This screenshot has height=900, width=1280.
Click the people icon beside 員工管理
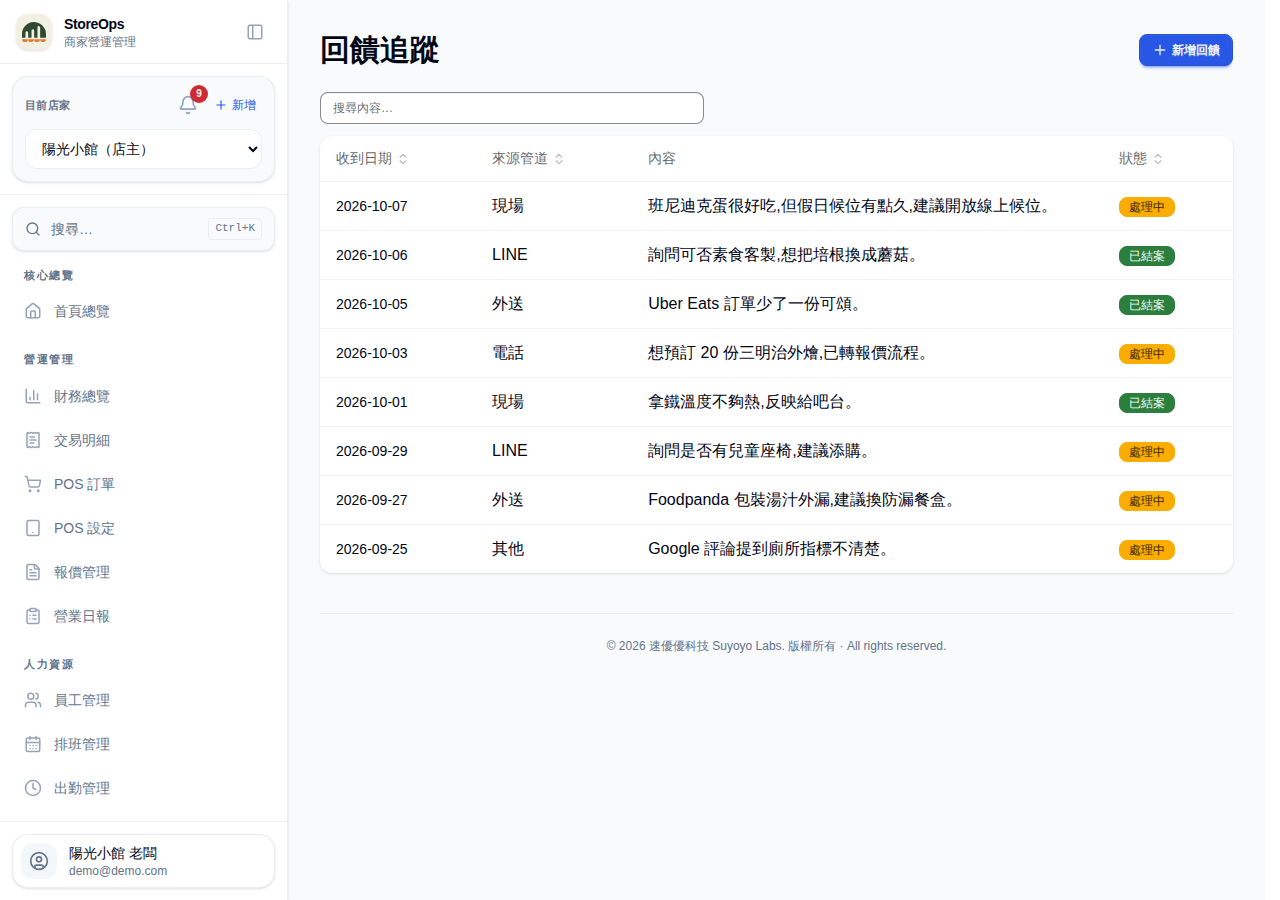point(33,700)
